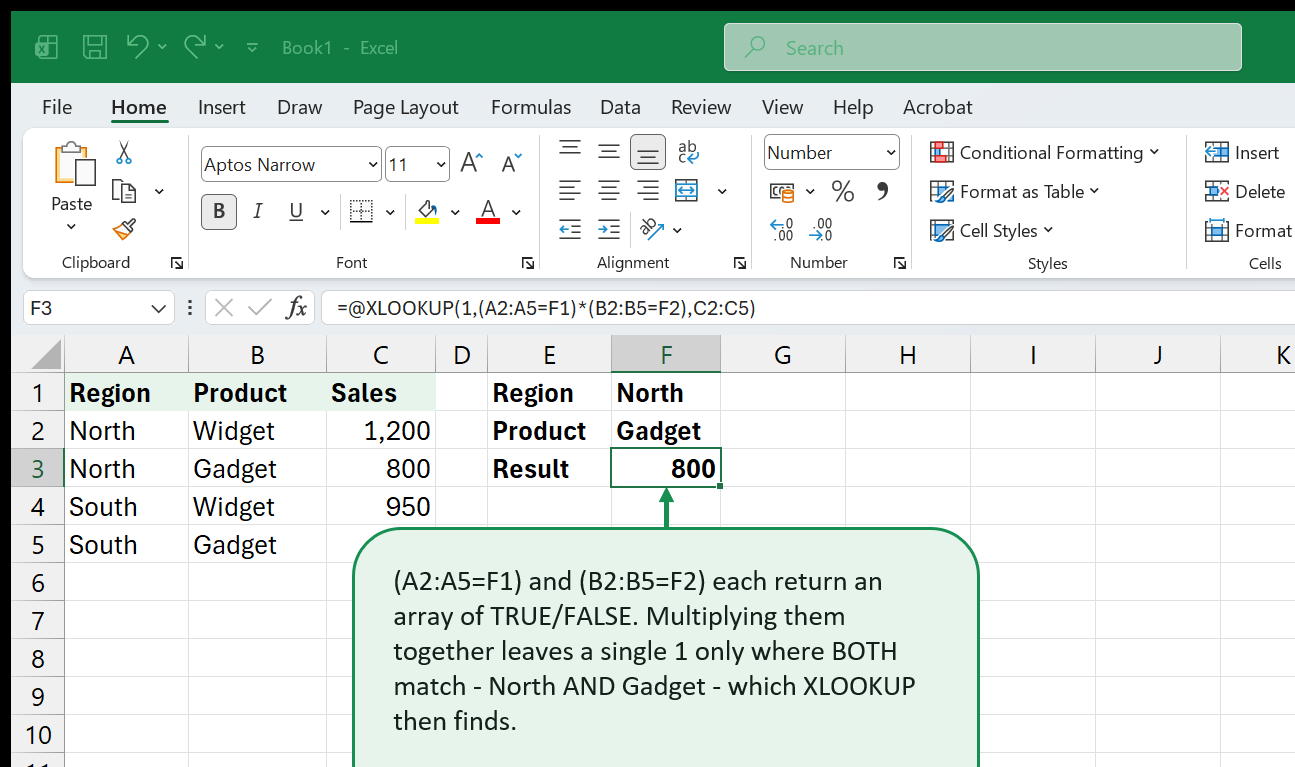Screen dimensions: 1295x767
Task: Customize Quick Access Toolbar dropdown
Action: click(x=252, y=47)
